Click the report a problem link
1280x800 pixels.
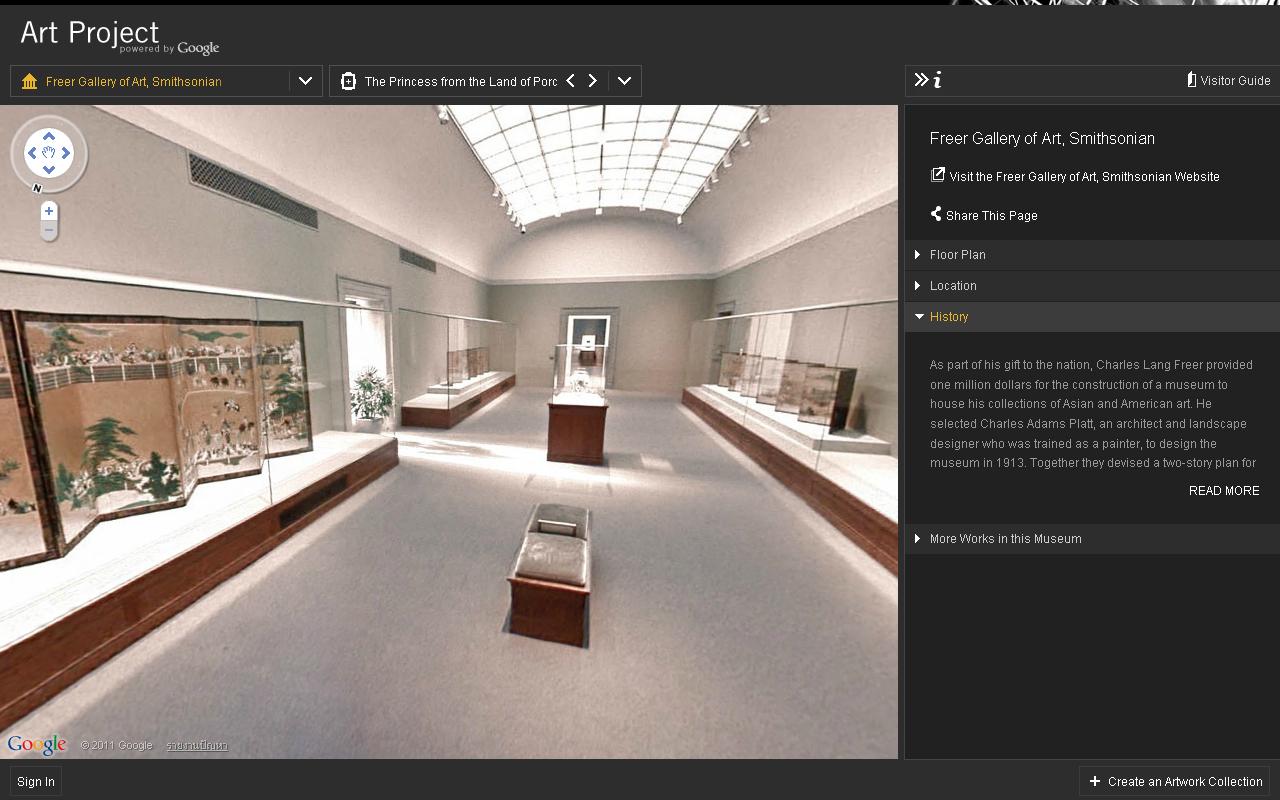click(197, 745)
